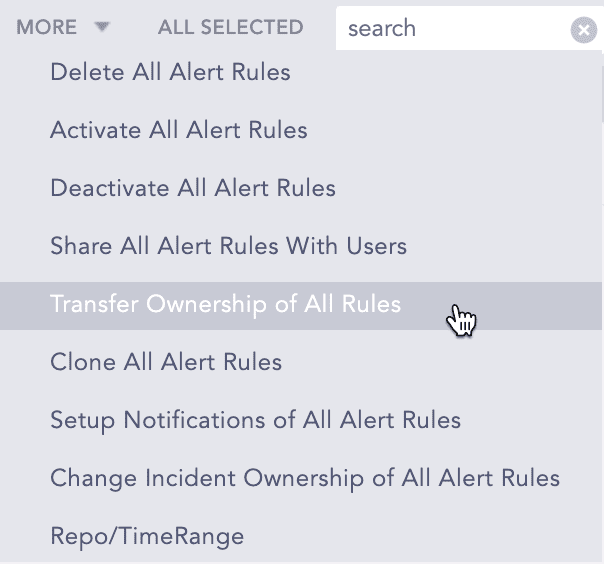The width and height of the screenshot is (604, 564).
Task: Pick the last menu entry, Repo/TimeRange
Action: pos(147,536)
